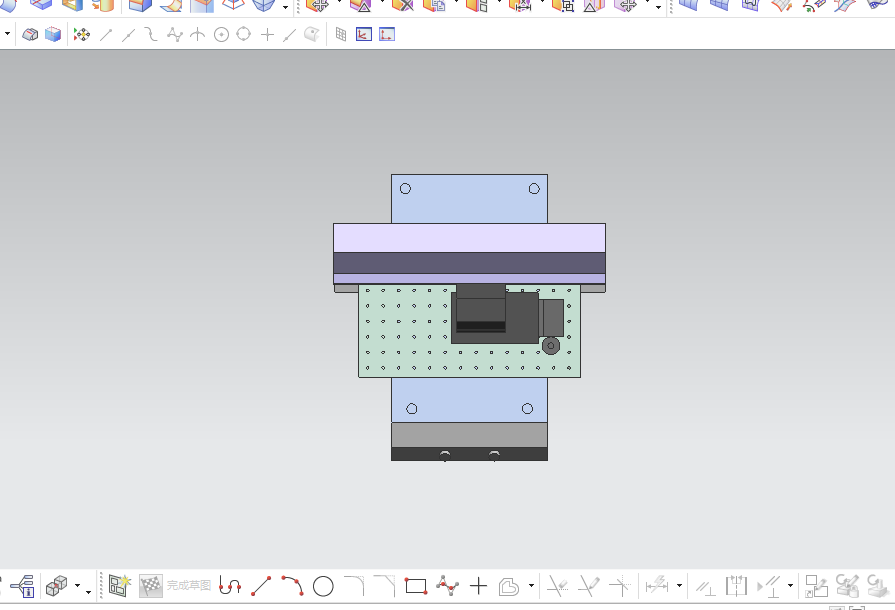Select the Chamfer sketch tool
The height and width of the screenshot is (610, 895).
[385, 586]
